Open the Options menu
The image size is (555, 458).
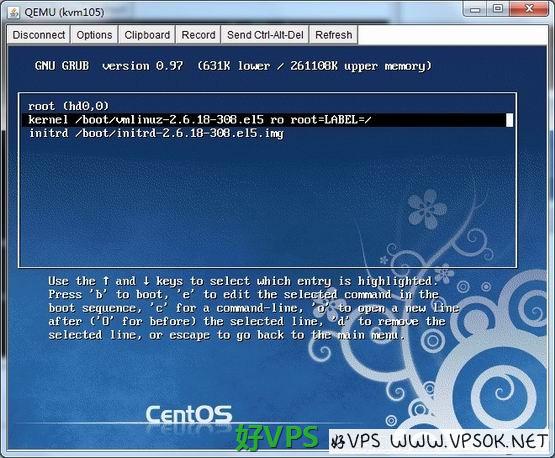click(x=94, y=35)
